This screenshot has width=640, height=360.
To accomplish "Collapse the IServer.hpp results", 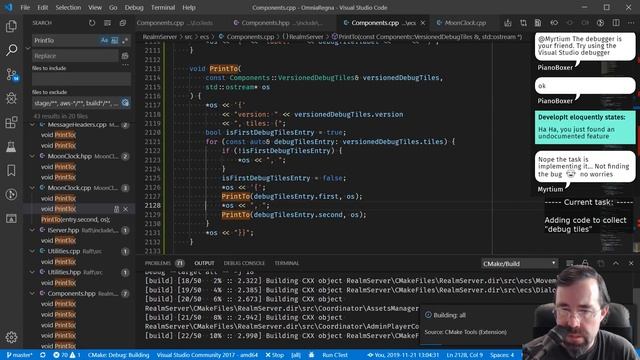I will click(32, 230).
